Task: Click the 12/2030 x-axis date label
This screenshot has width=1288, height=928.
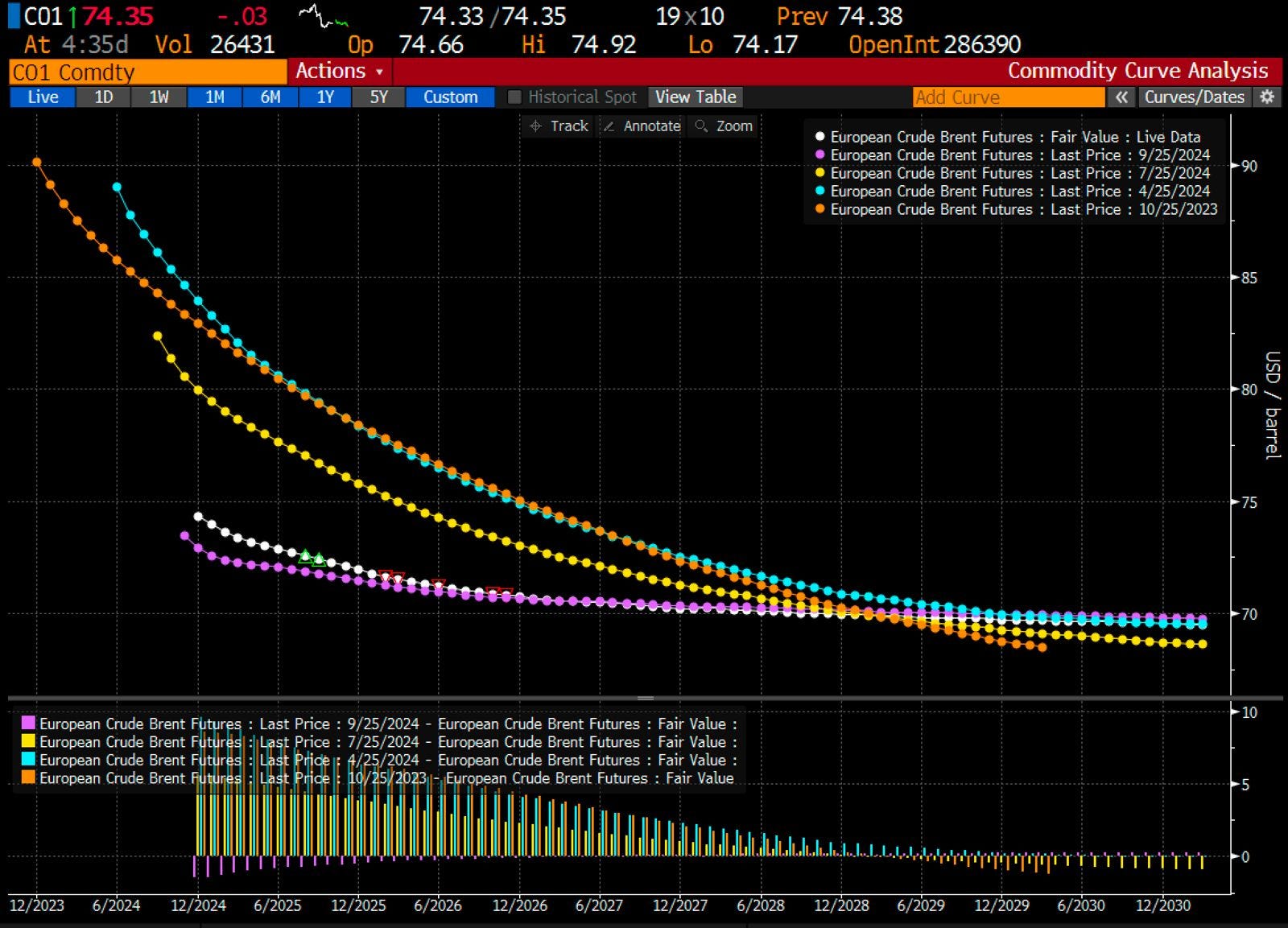Action: 1162,905
